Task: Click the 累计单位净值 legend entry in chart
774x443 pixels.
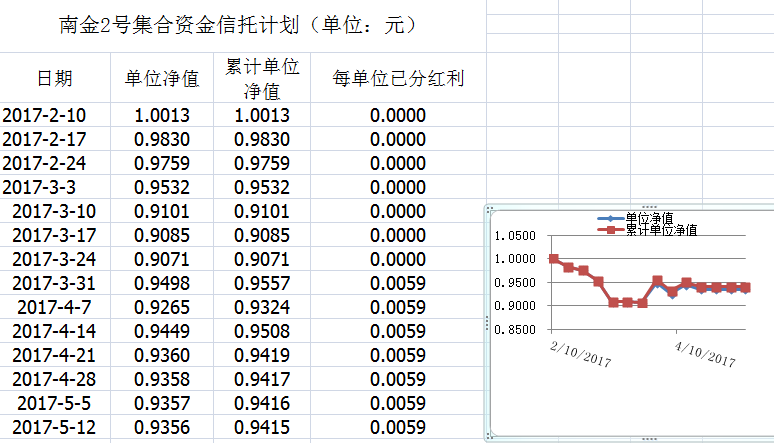Action: pyautogui.click(x=660, y=229)
